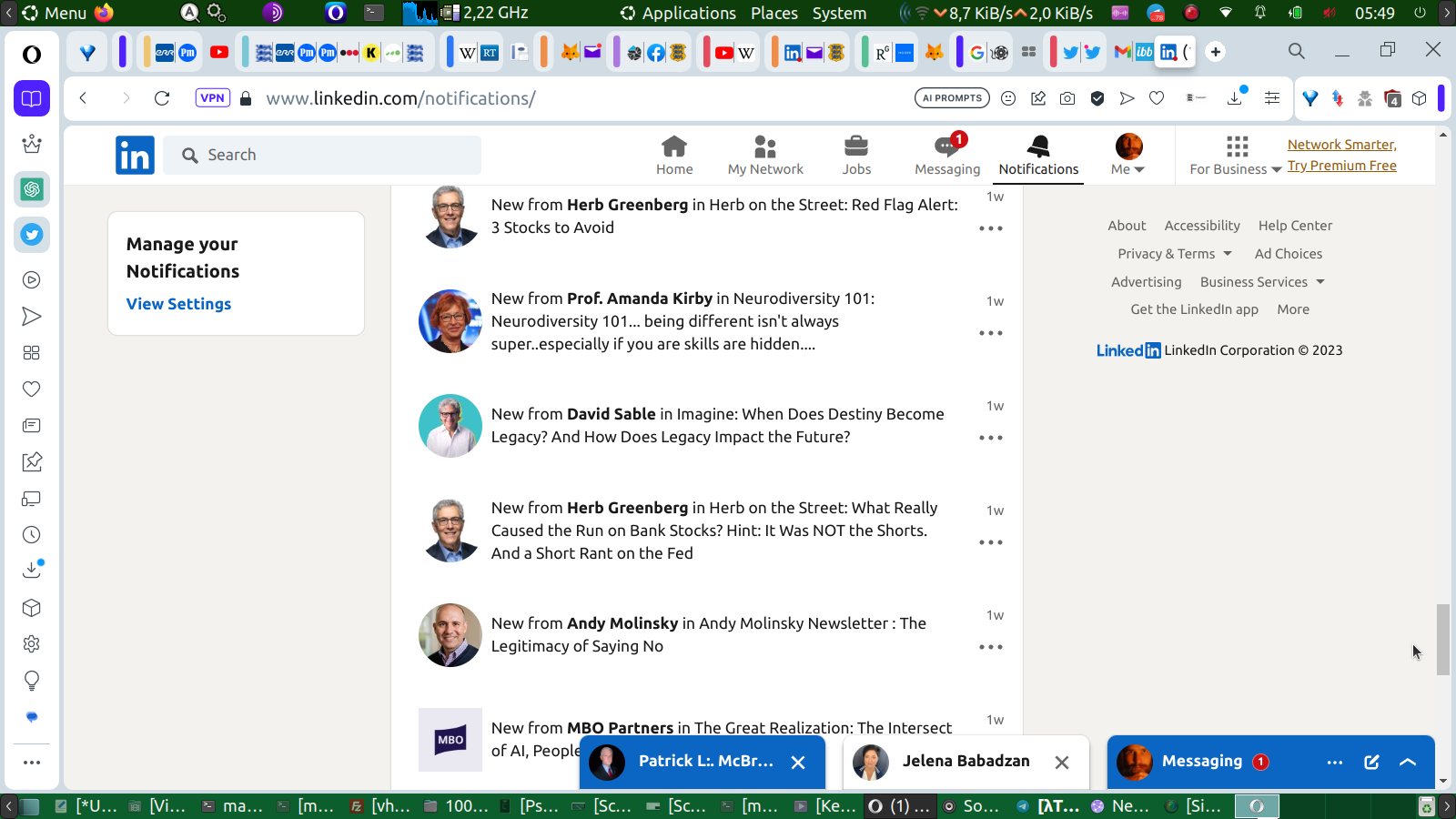Open the Help Center link
The width and height of the screenshot is (1456, 819).
coord(1295,226)
